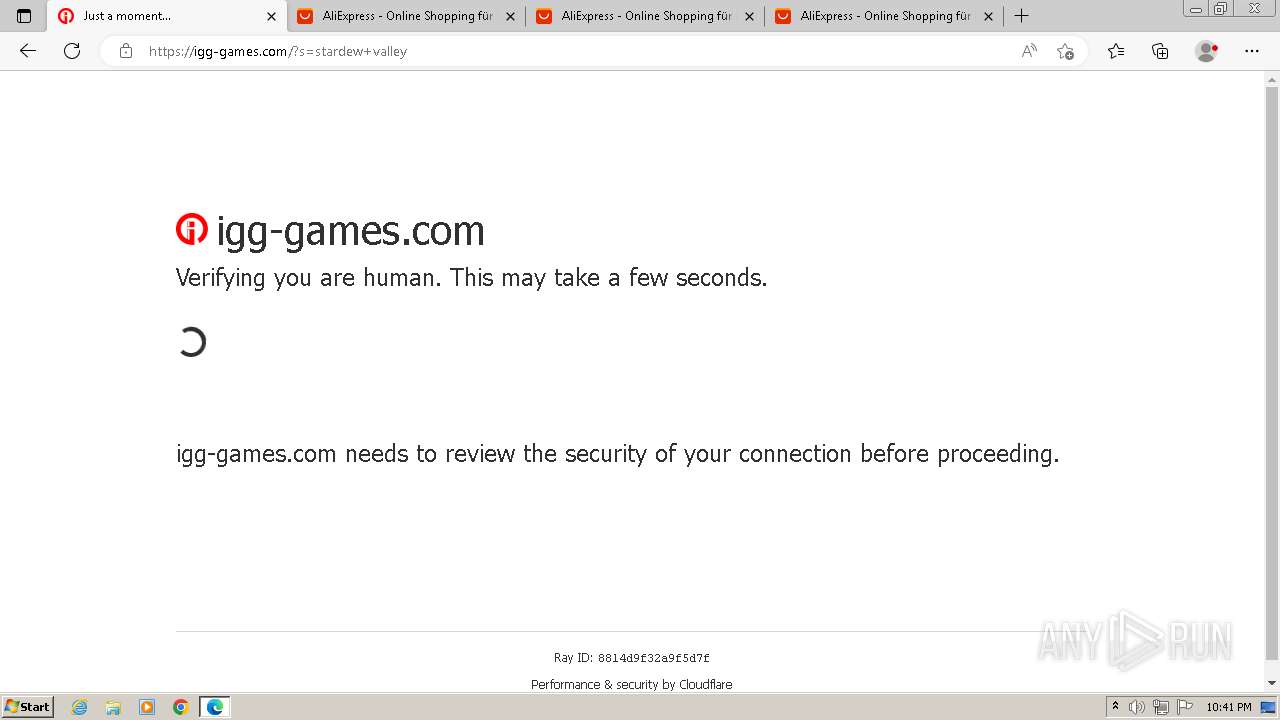
Task: Open Read Aloud icon in address bar
Action: (x=1029, y=51)
